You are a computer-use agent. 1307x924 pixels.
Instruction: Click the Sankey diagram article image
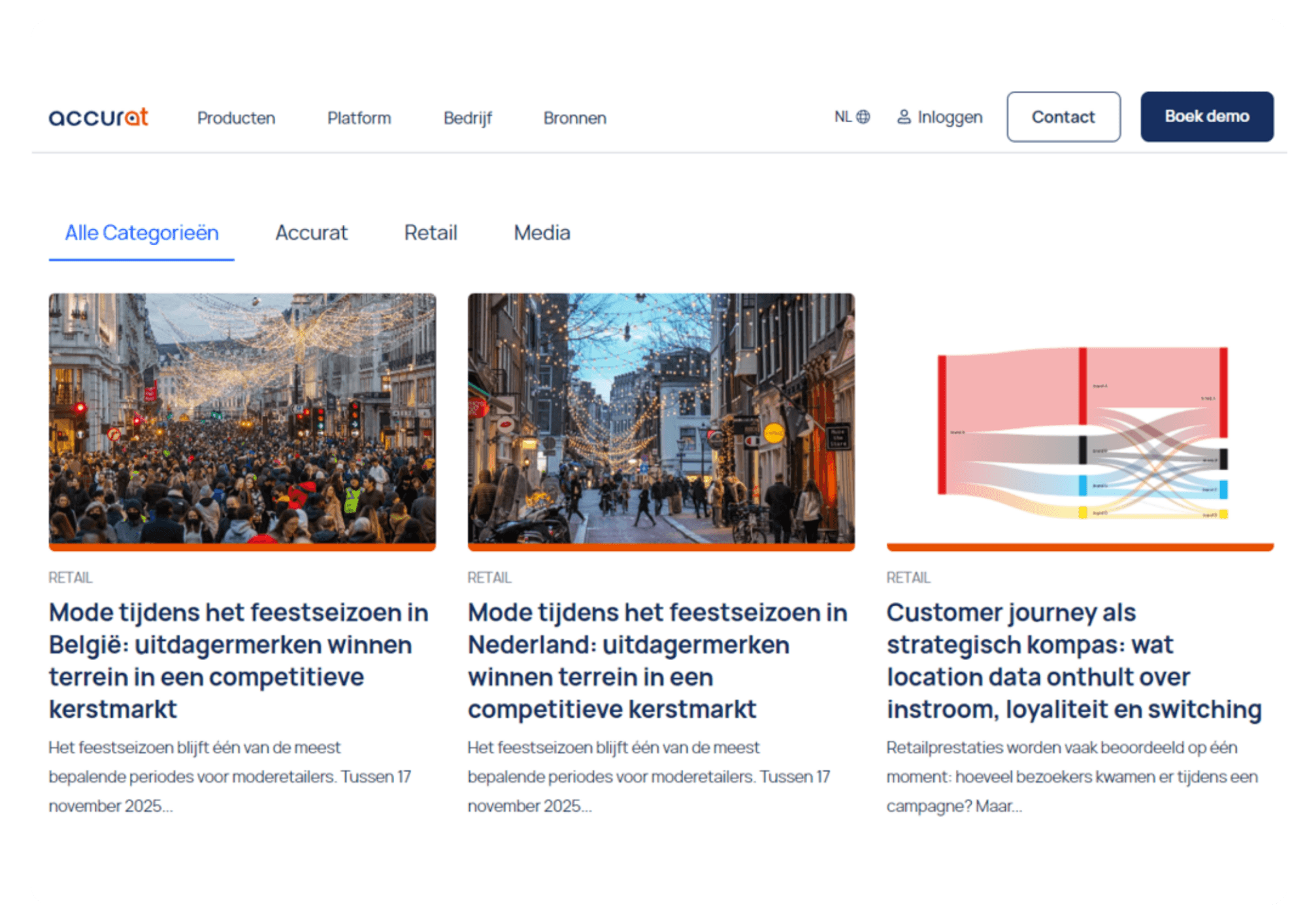coord(1080,431)
